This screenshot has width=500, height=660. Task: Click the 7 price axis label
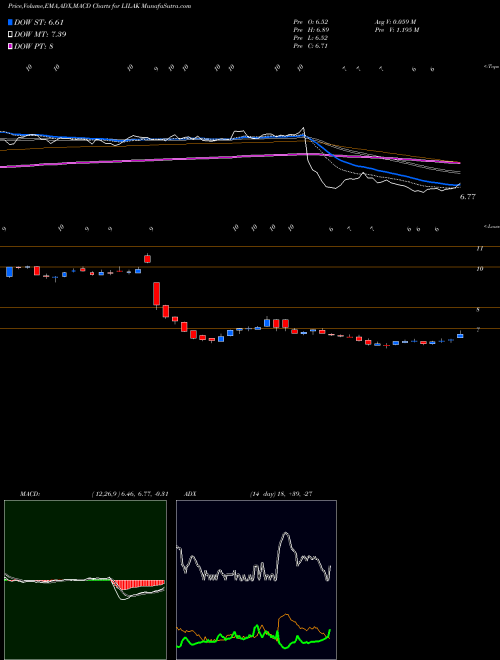pos(478,330)
